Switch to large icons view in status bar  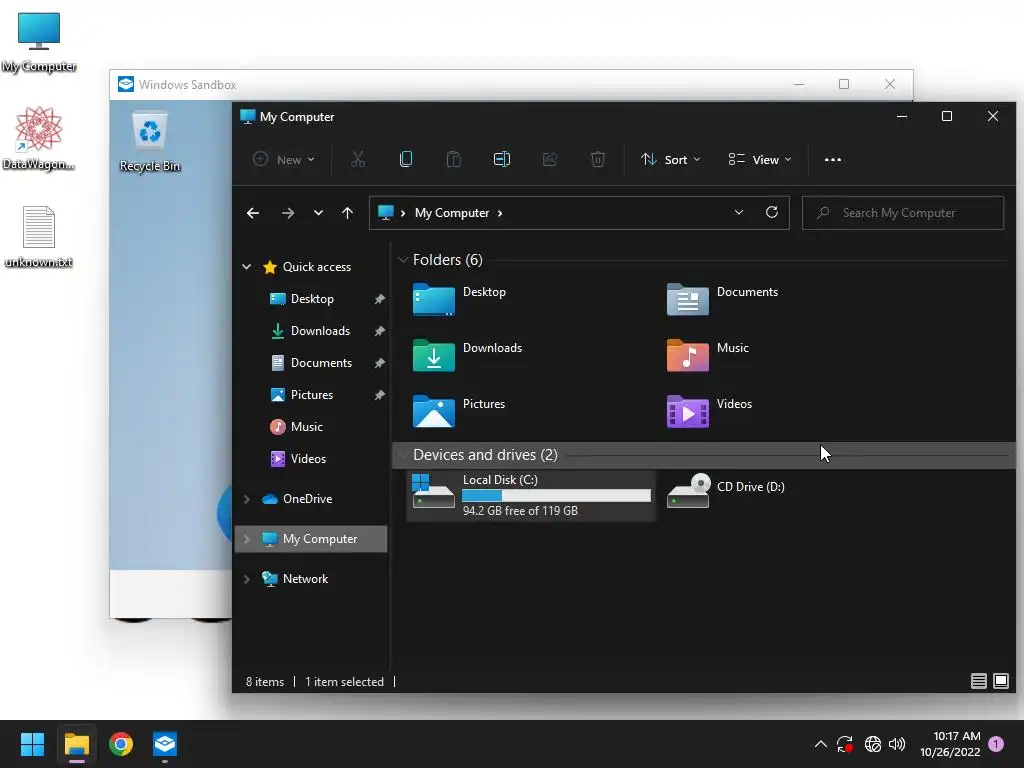pos(1000,681)
